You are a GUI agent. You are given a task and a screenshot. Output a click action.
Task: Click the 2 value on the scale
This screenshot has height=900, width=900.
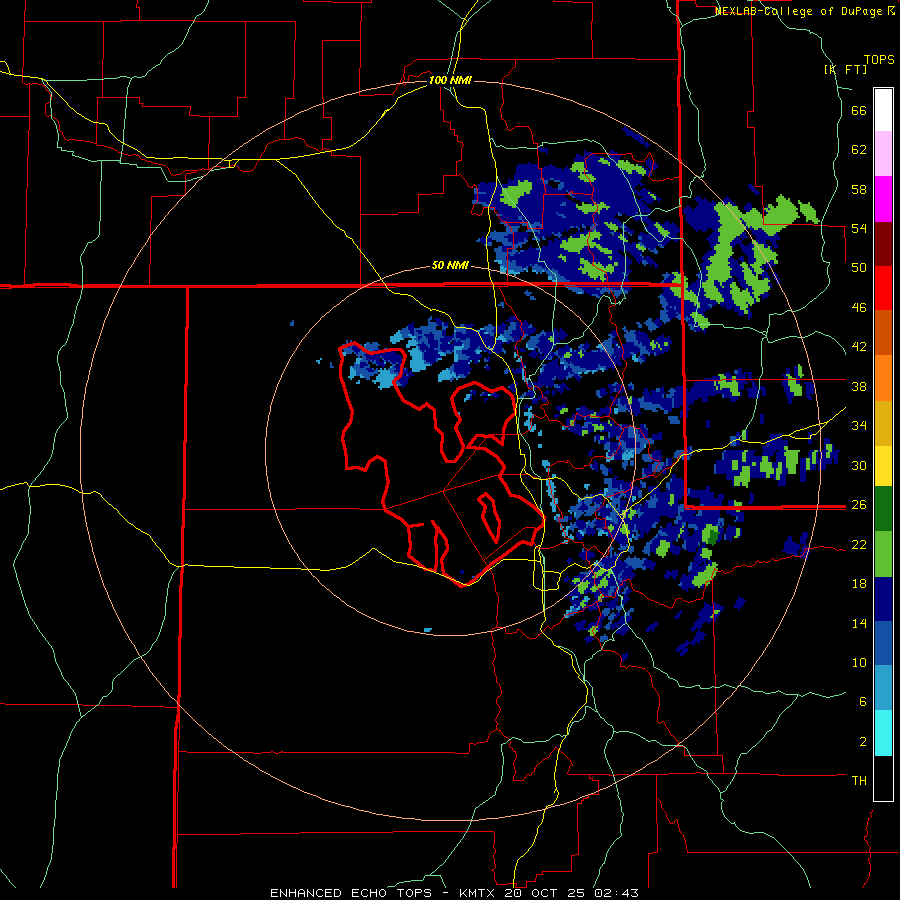(863, 742)
